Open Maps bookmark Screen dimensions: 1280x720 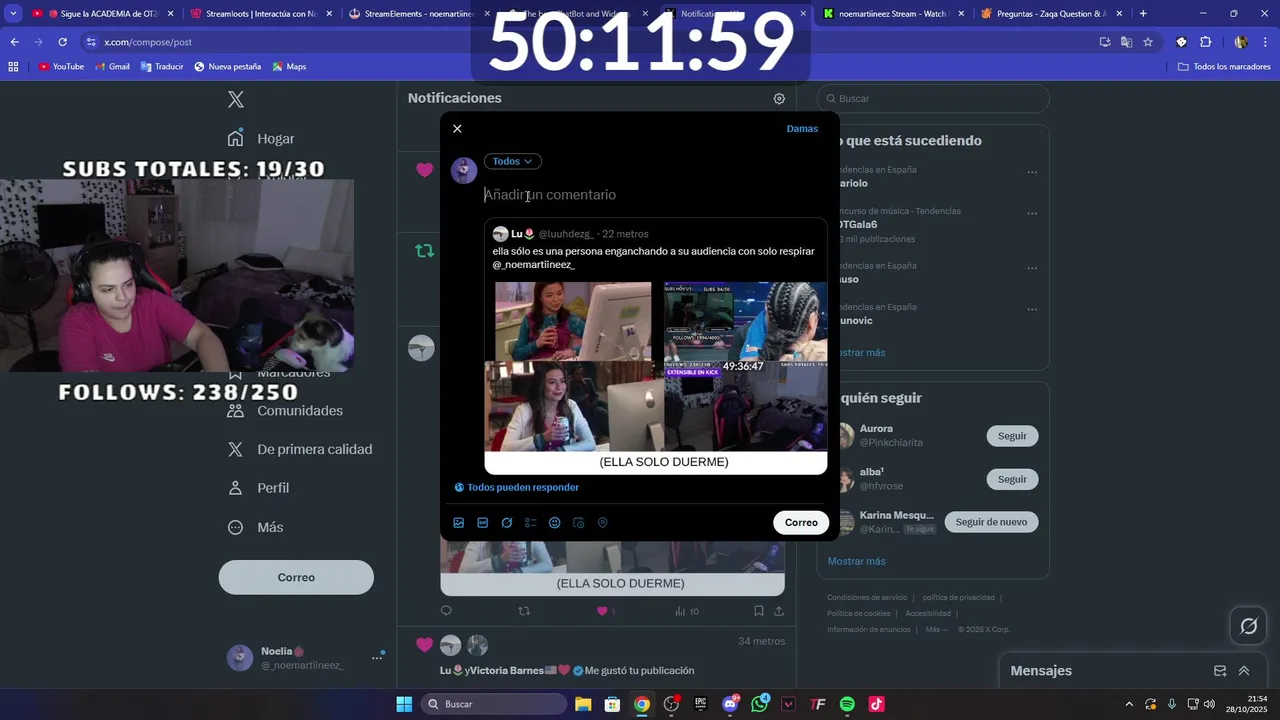click(x=288, y=67)
